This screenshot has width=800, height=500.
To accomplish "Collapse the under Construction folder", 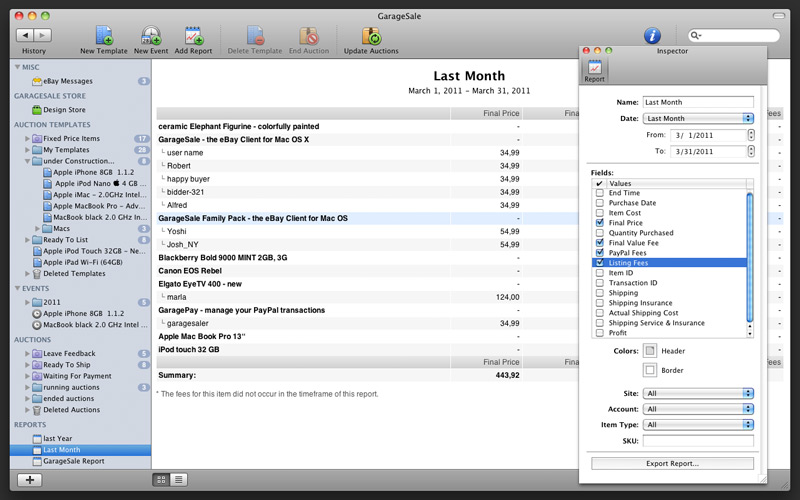I will [x=27, y=161].
